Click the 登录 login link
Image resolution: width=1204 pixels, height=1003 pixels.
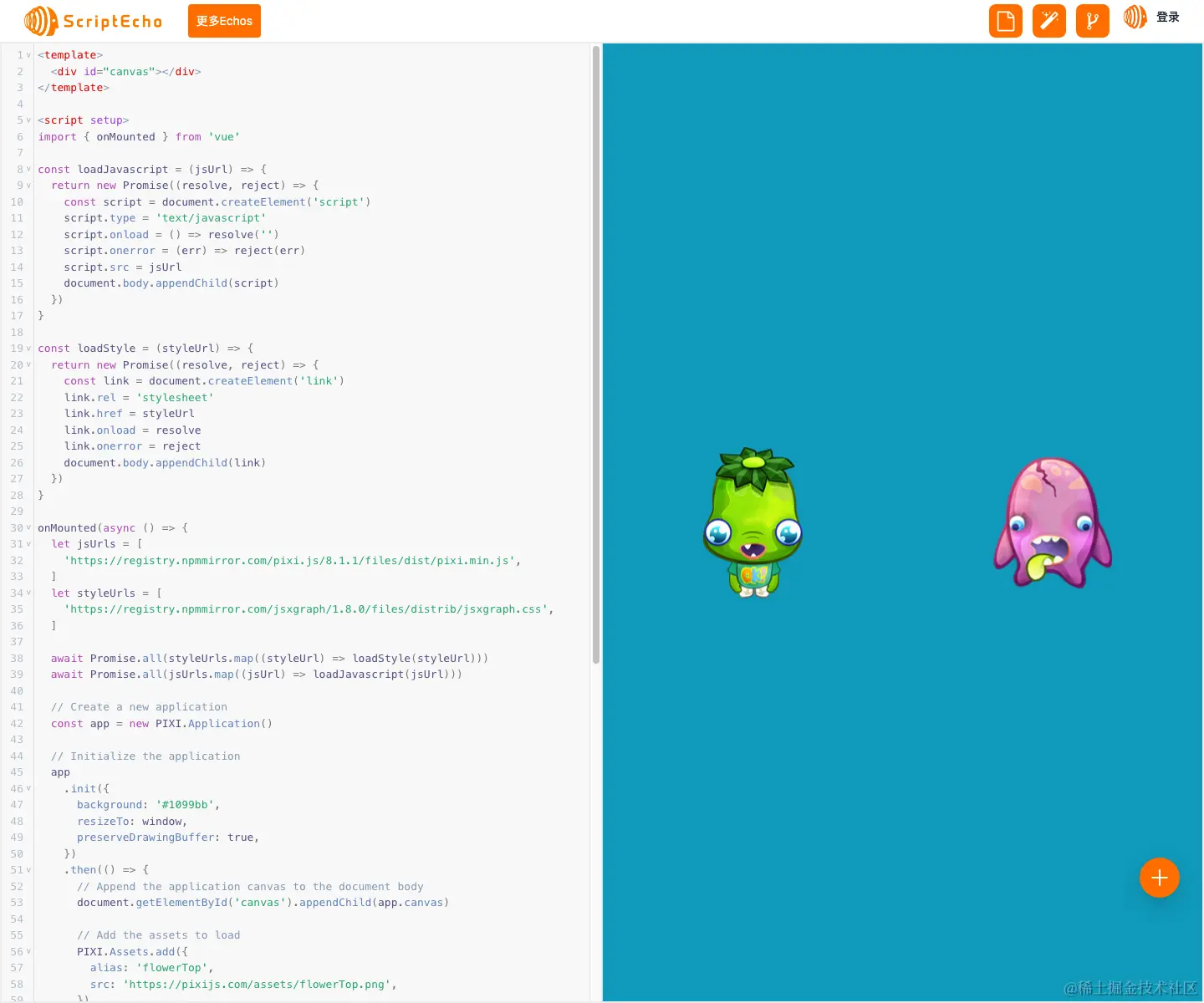tap(1168, 17)
